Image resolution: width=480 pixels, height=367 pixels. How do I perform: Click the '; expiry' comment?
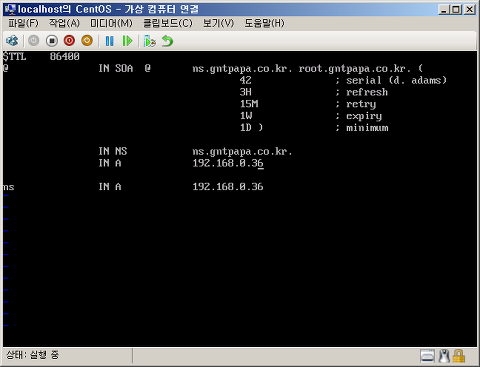click(359, 116)
